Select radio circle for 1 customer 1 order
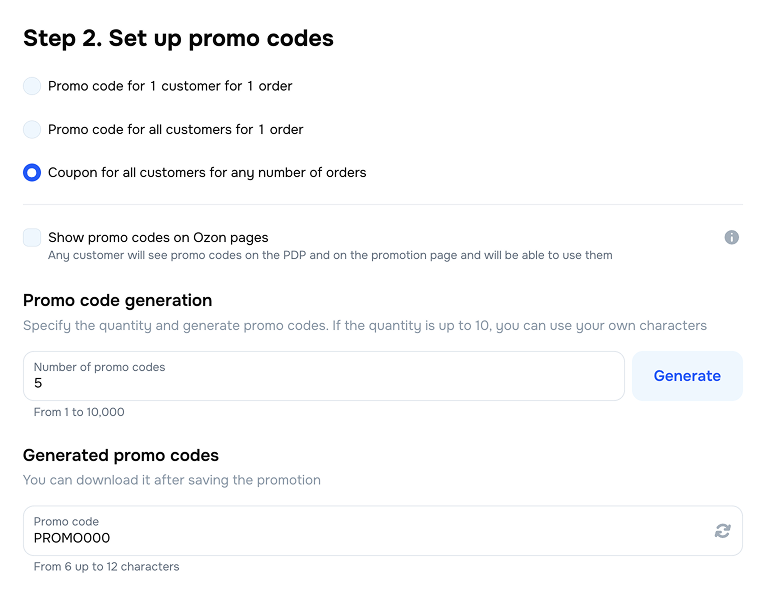Viewport: 769px width, 601px height. click(32, 86)
